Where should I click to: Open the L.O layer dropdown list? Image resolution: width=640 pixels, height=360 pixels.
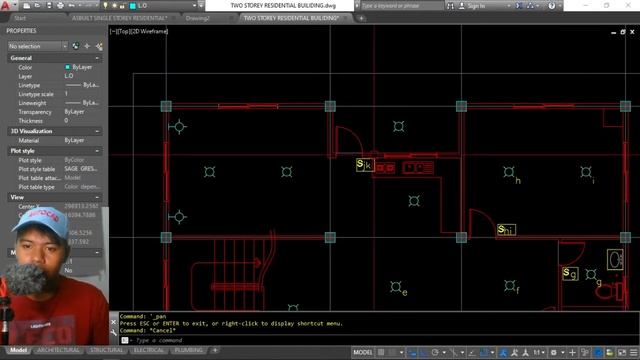point(194,6)
